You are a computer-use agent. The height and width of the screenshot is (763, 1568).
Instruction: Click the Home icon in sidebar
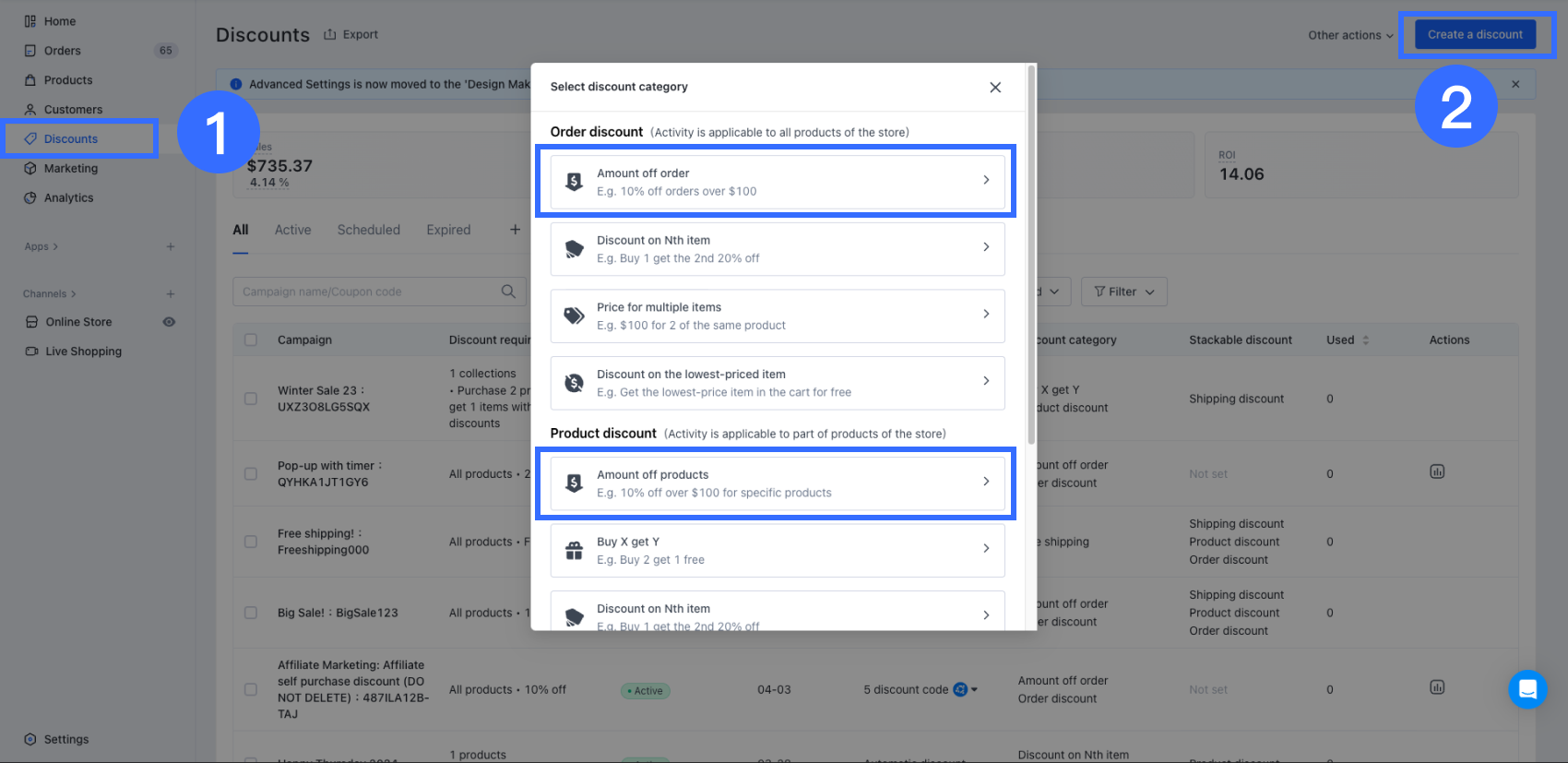[30, 21]
